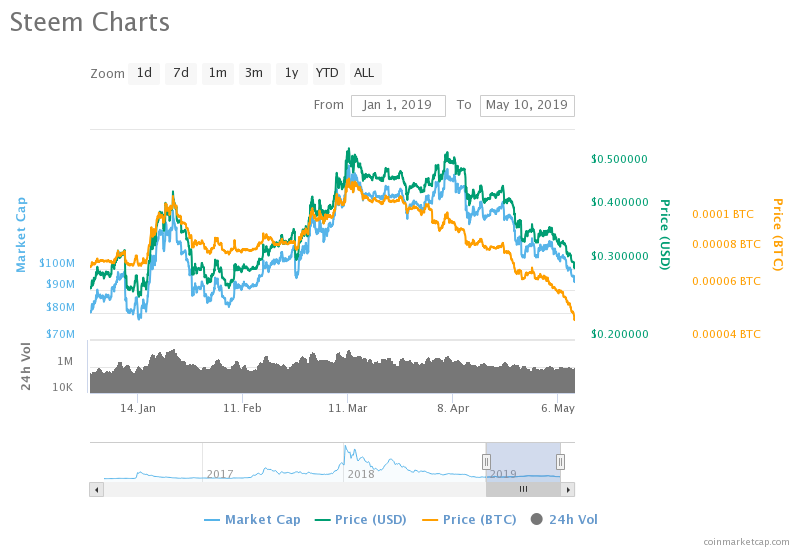
Task: Click the $70M market cap axis label
Action: coord(60,334)
